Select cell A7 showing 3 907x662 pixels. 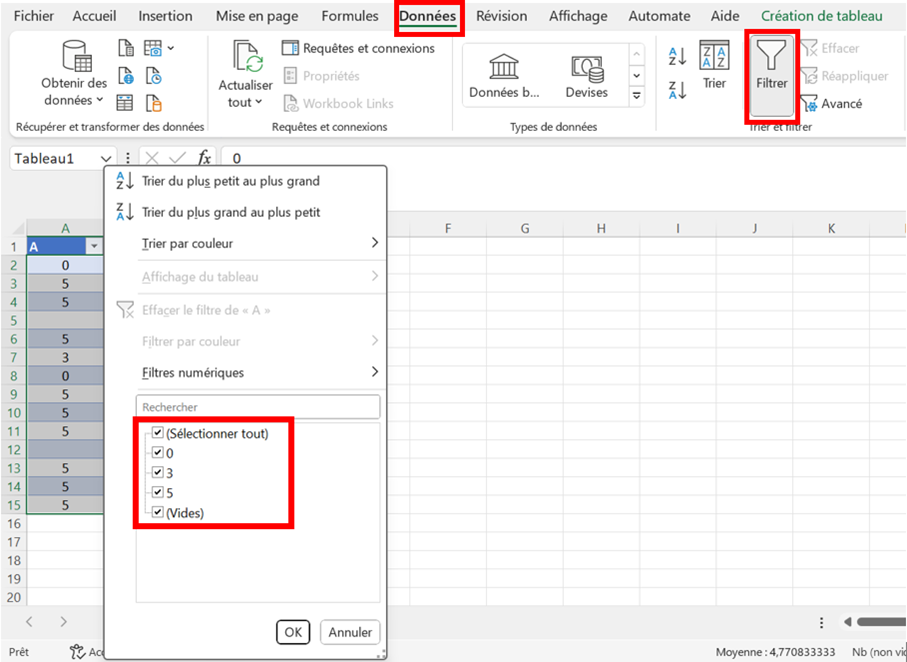65,358
